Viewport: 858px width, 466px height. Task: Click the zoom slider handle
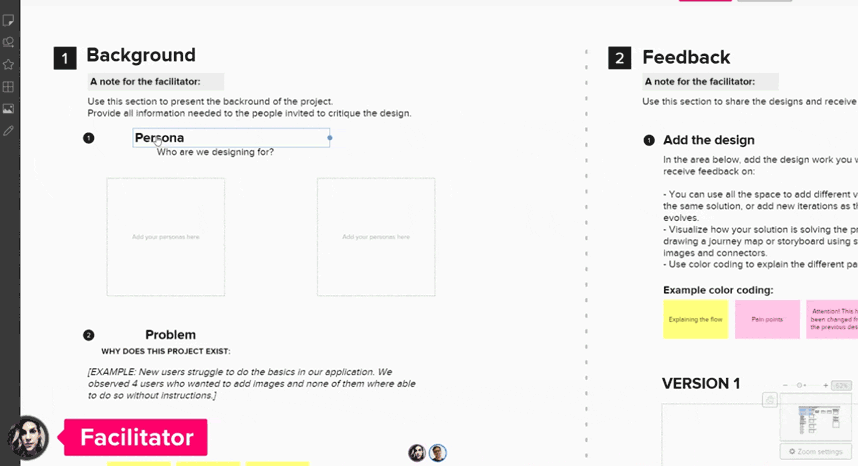pos(799,386)
